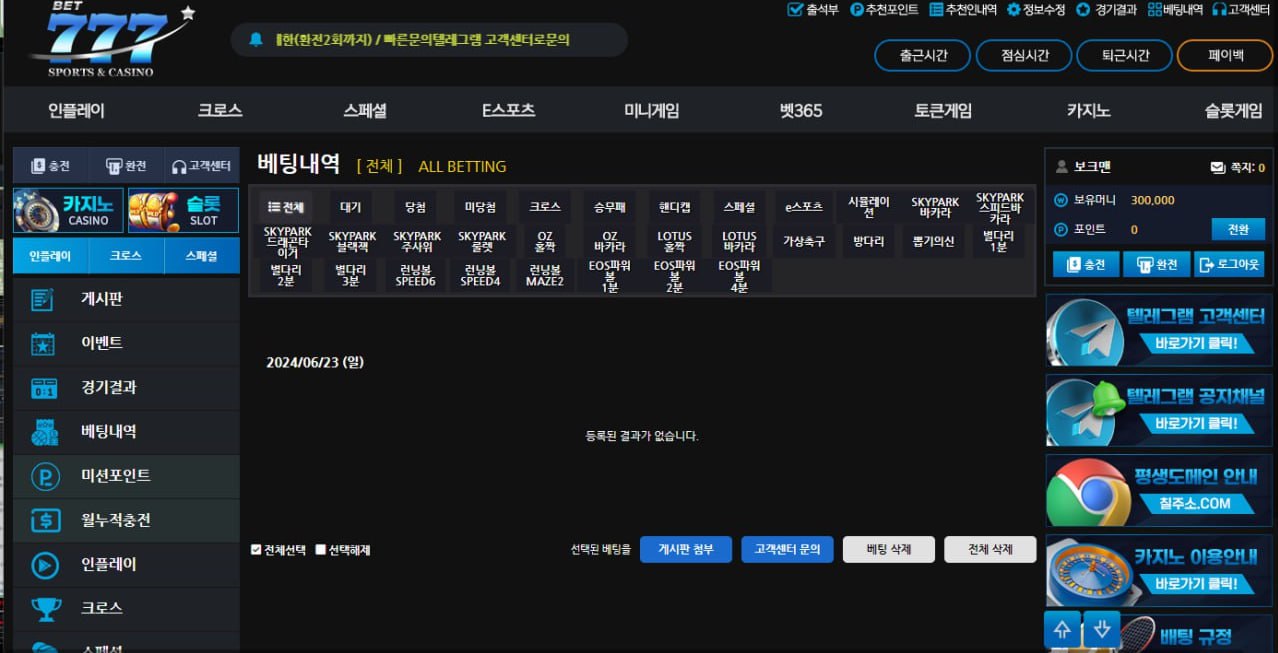Click the 게시판 첨부 button
Image resolution: width=1278 pixels, height=653 pixels.
pos(685,549)
